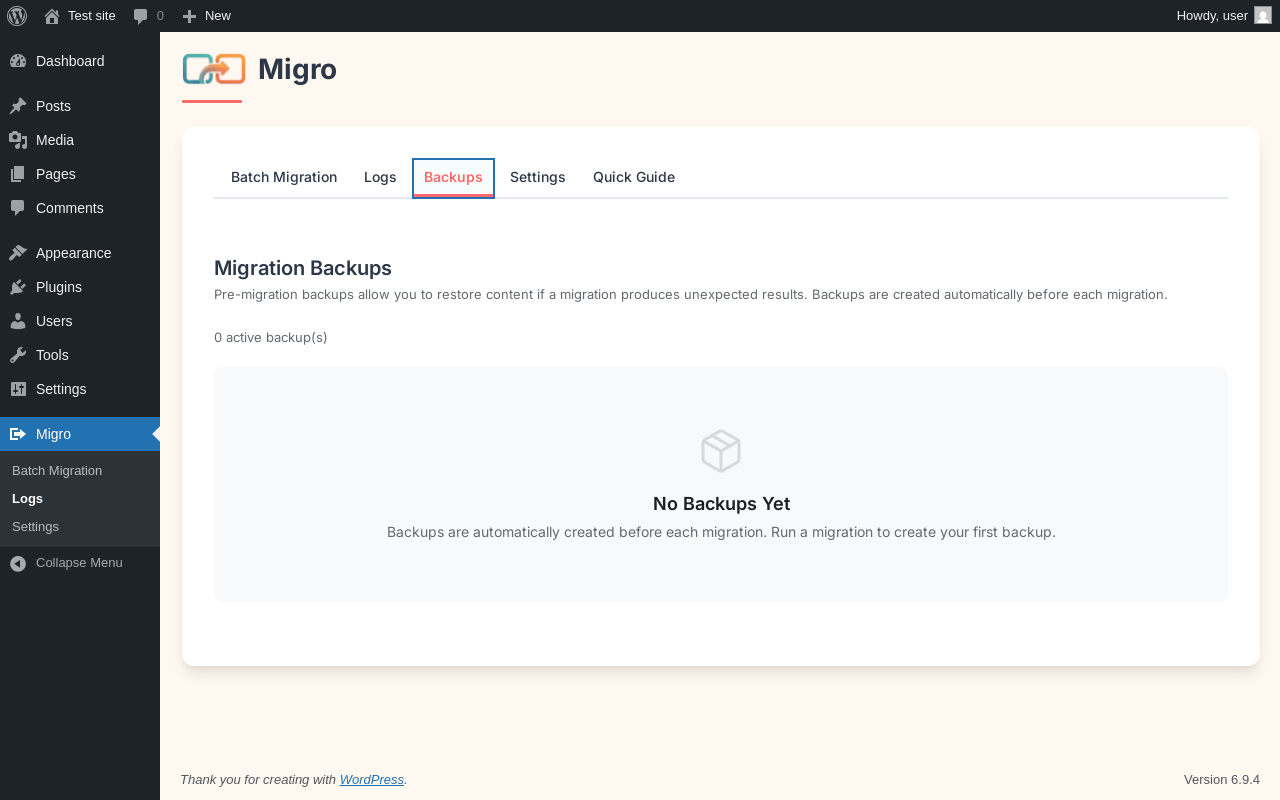Screen dimensions: 1280x800
Task: Open the Appearance menu label
Action: click(x=73, y=253)
